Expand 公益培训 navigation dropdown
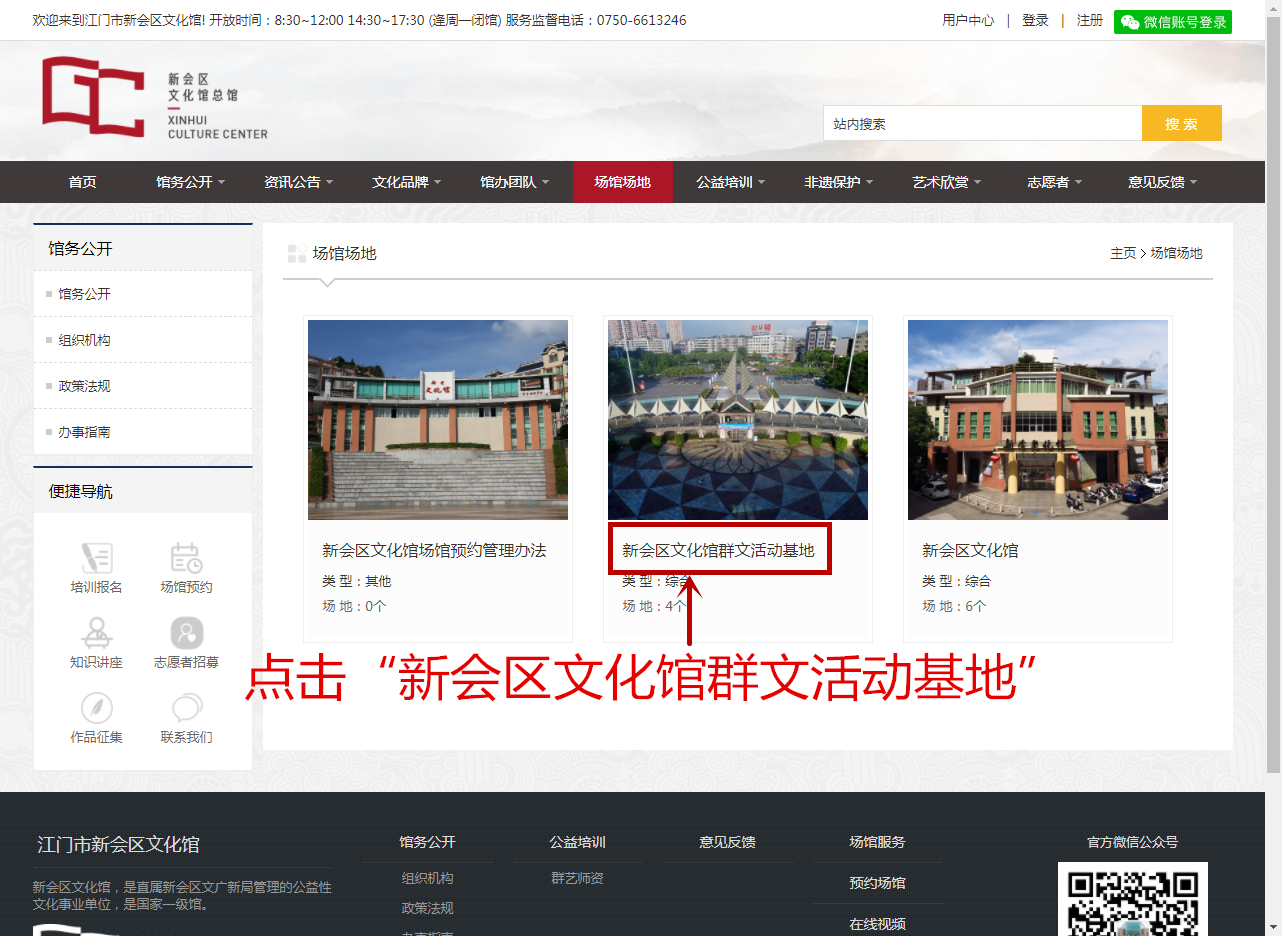Image resolution: width=1282 pixels, height=936 pixels. point(730,182)
